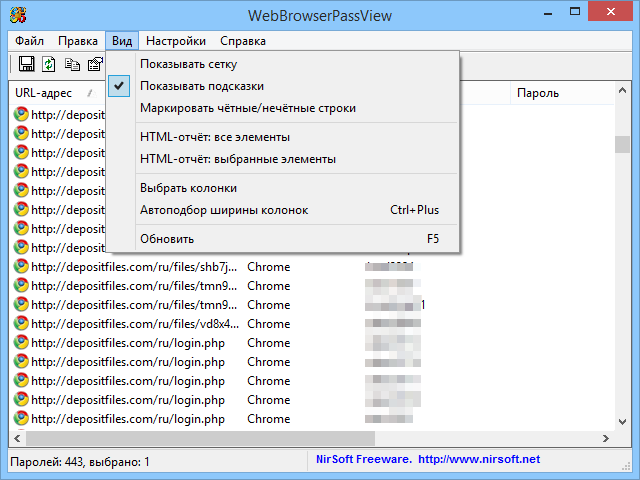The image size is (640, 480).
Task: Click the vertical scrollbar up arrow
Action: pyautogui.click(x=622, y=90)
